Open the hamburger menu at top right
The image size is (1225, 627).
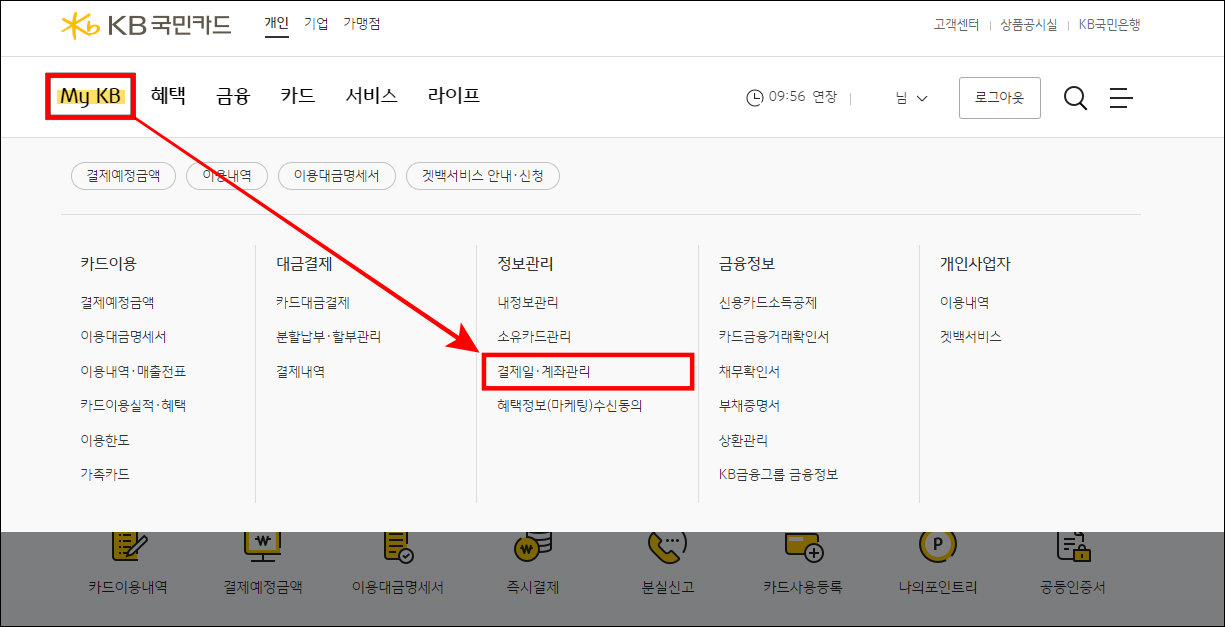(x=1121, y=97)
